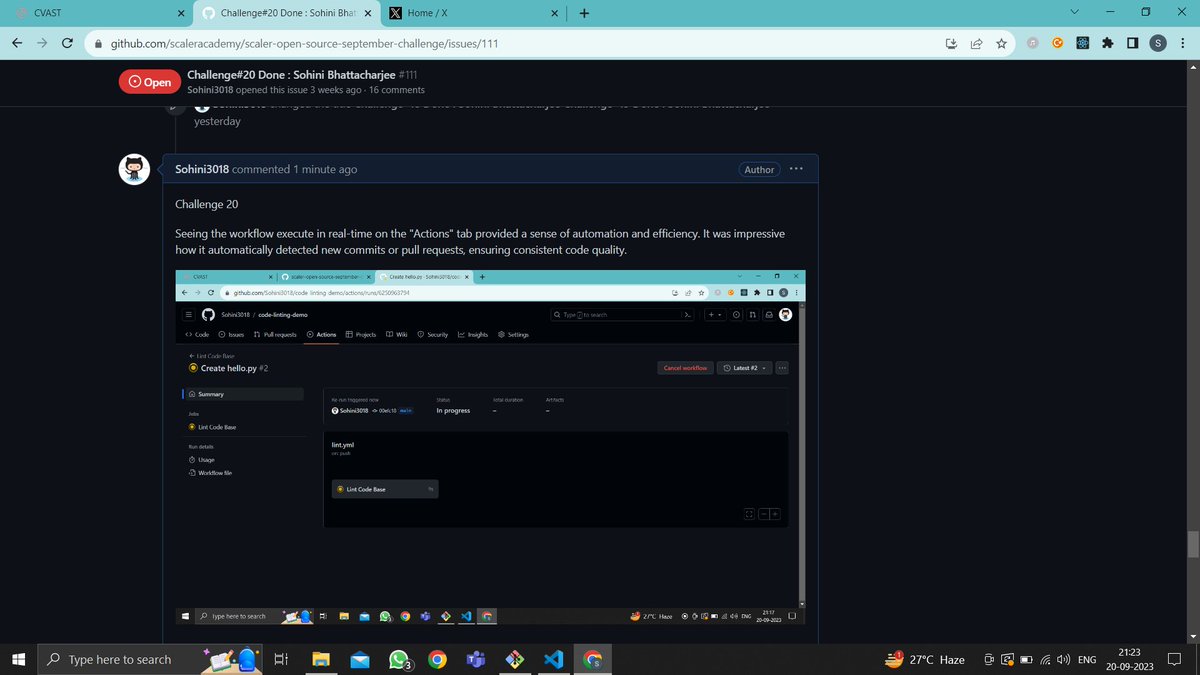
Task: Open WhatsApp from the taskbar
Action: (398, 659)
